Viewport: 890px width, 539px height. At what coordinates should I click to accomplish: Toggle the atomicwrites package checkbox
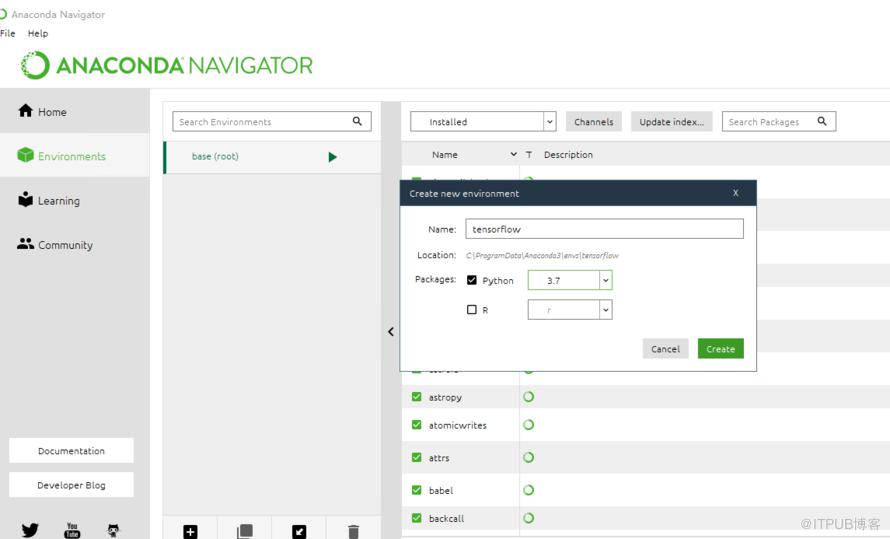[417, 424]
